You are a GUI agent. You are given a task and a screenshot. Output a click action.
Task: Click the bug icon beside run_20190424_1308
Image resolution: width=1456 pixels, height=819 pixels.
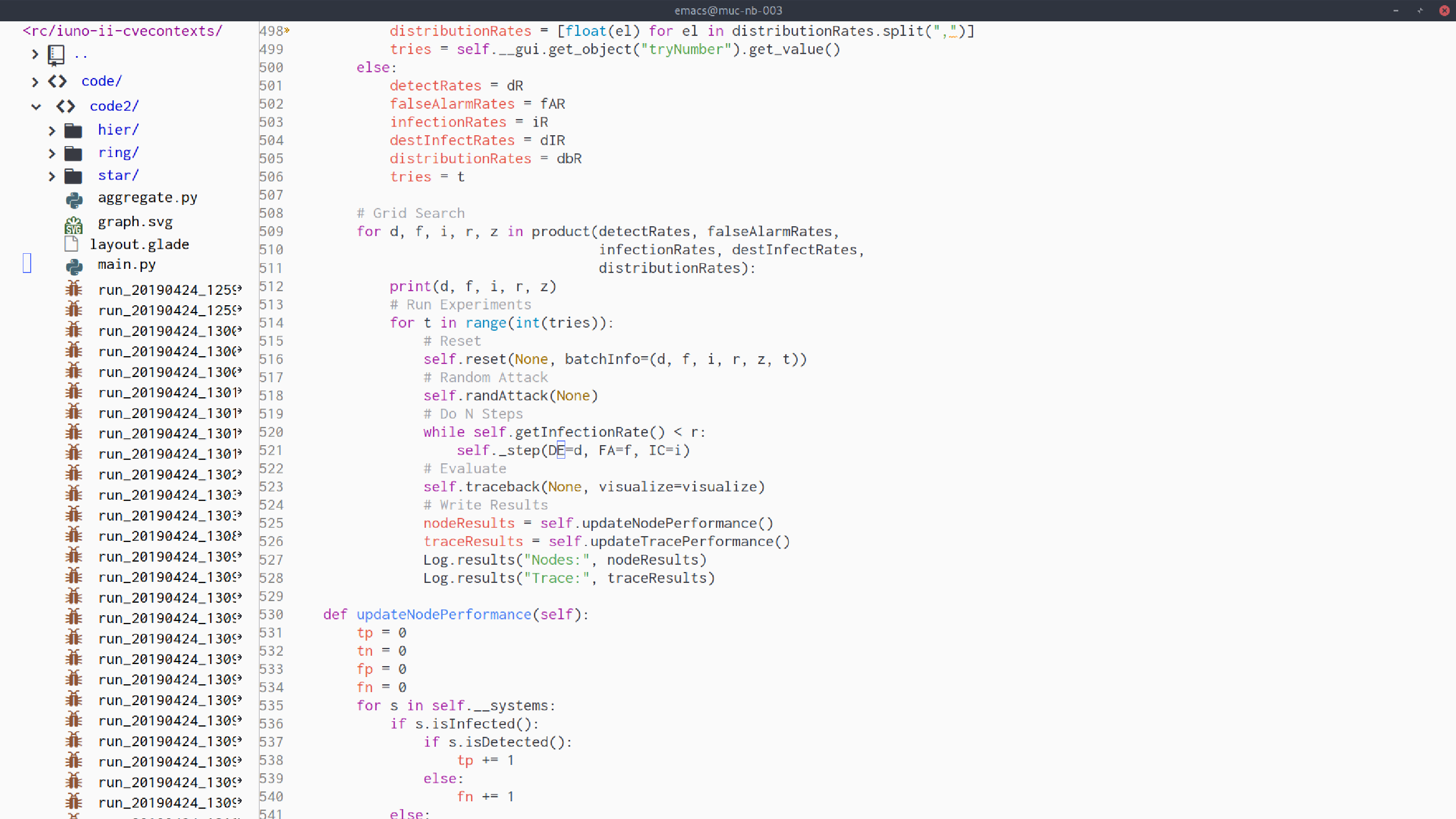pos(74,535)
